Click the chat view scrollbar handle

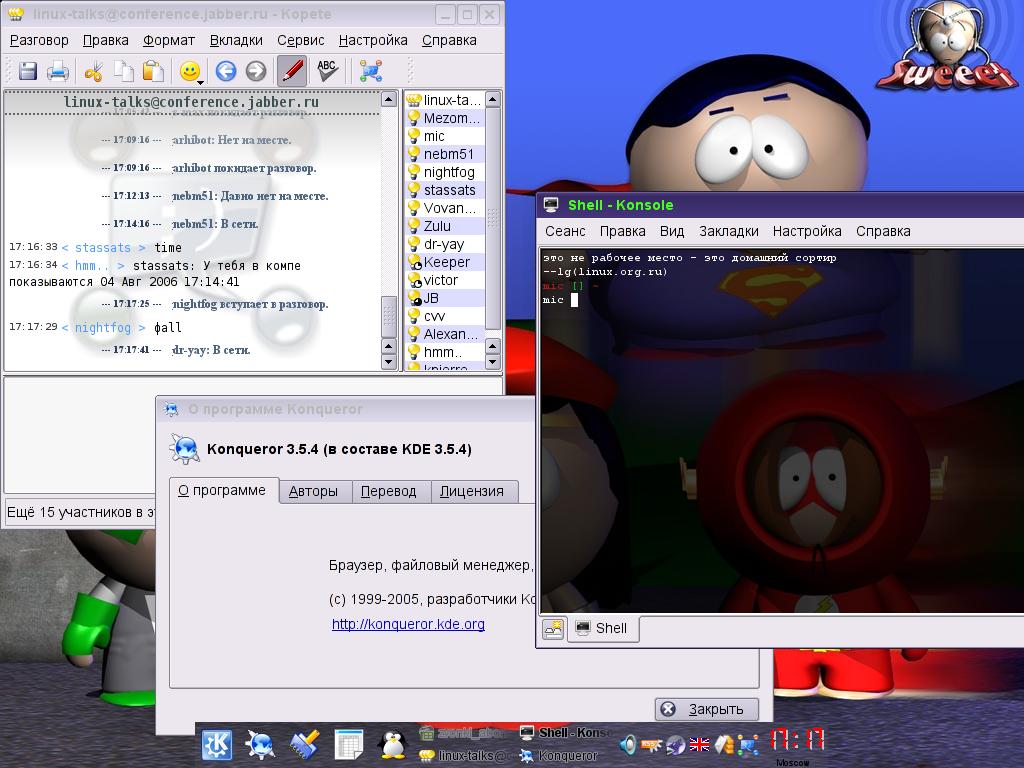coord(389,317)
